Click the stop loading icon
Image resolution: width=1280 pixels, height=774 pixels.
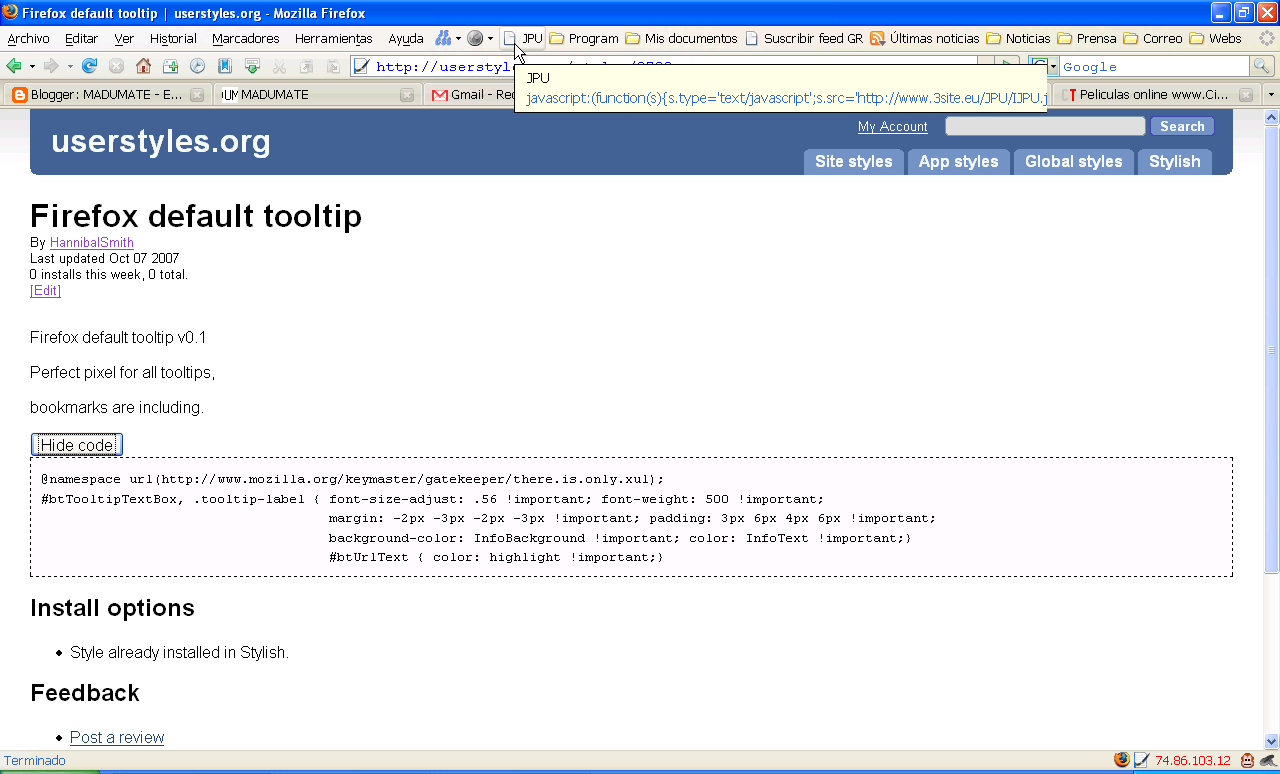116,66
